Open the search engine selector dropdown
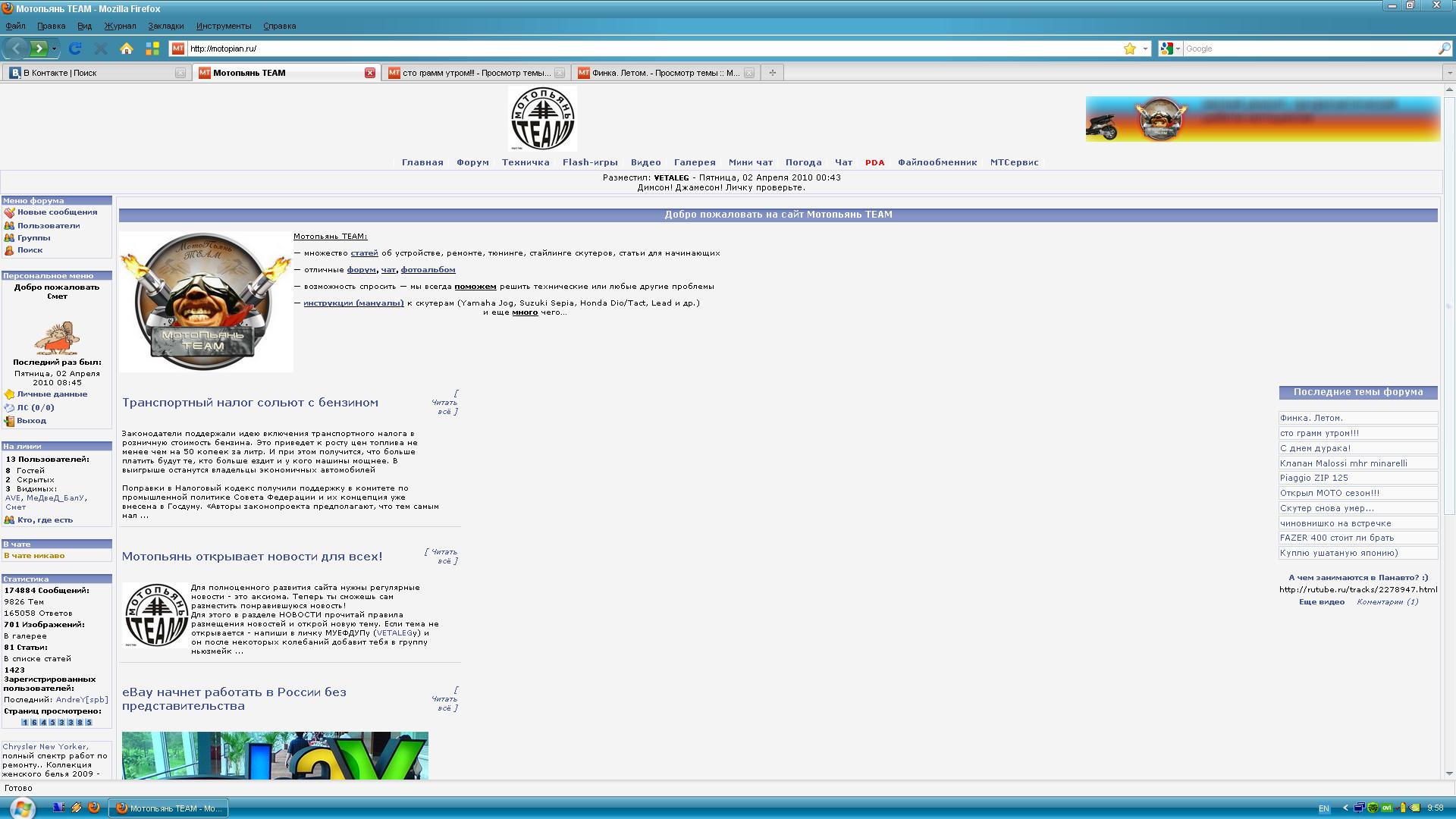Viewport: 1456px width, 819px height. 1170,49
